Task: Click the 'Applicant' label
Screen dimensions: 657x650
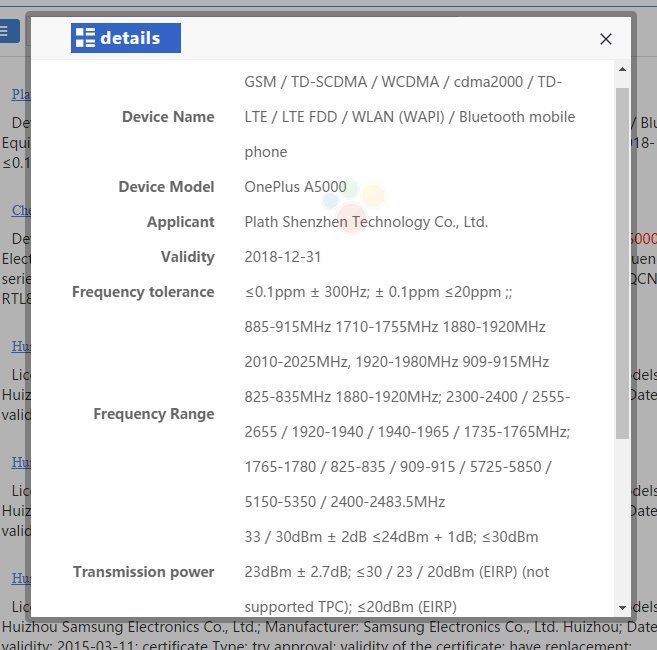Action: tap(181, 222)
